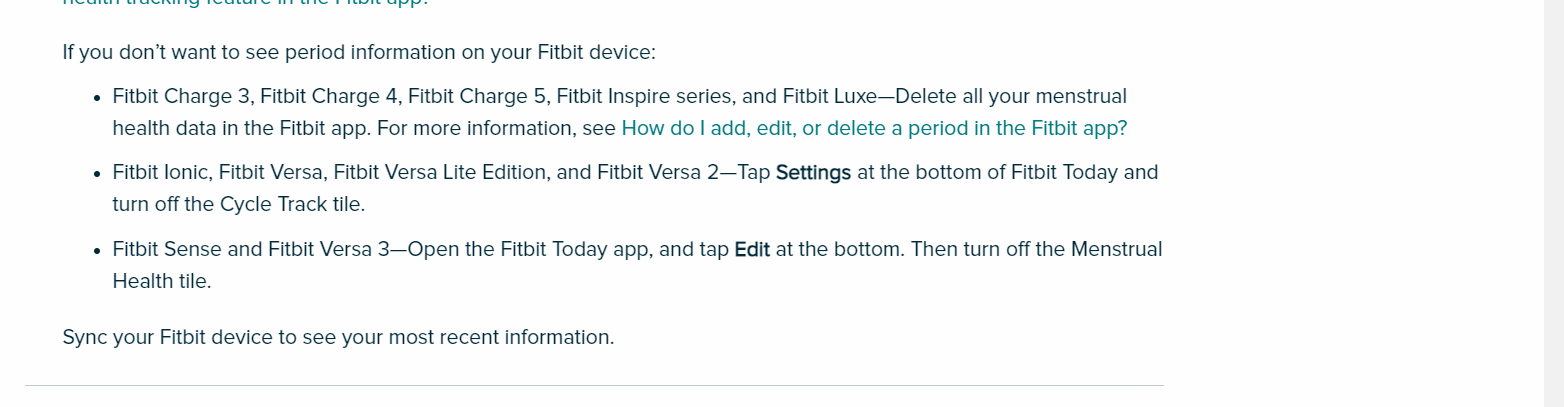This screenshot has width=1564, height=407.
Task: Click the sentence starting "If you don't want"
Action: (359, 52)
